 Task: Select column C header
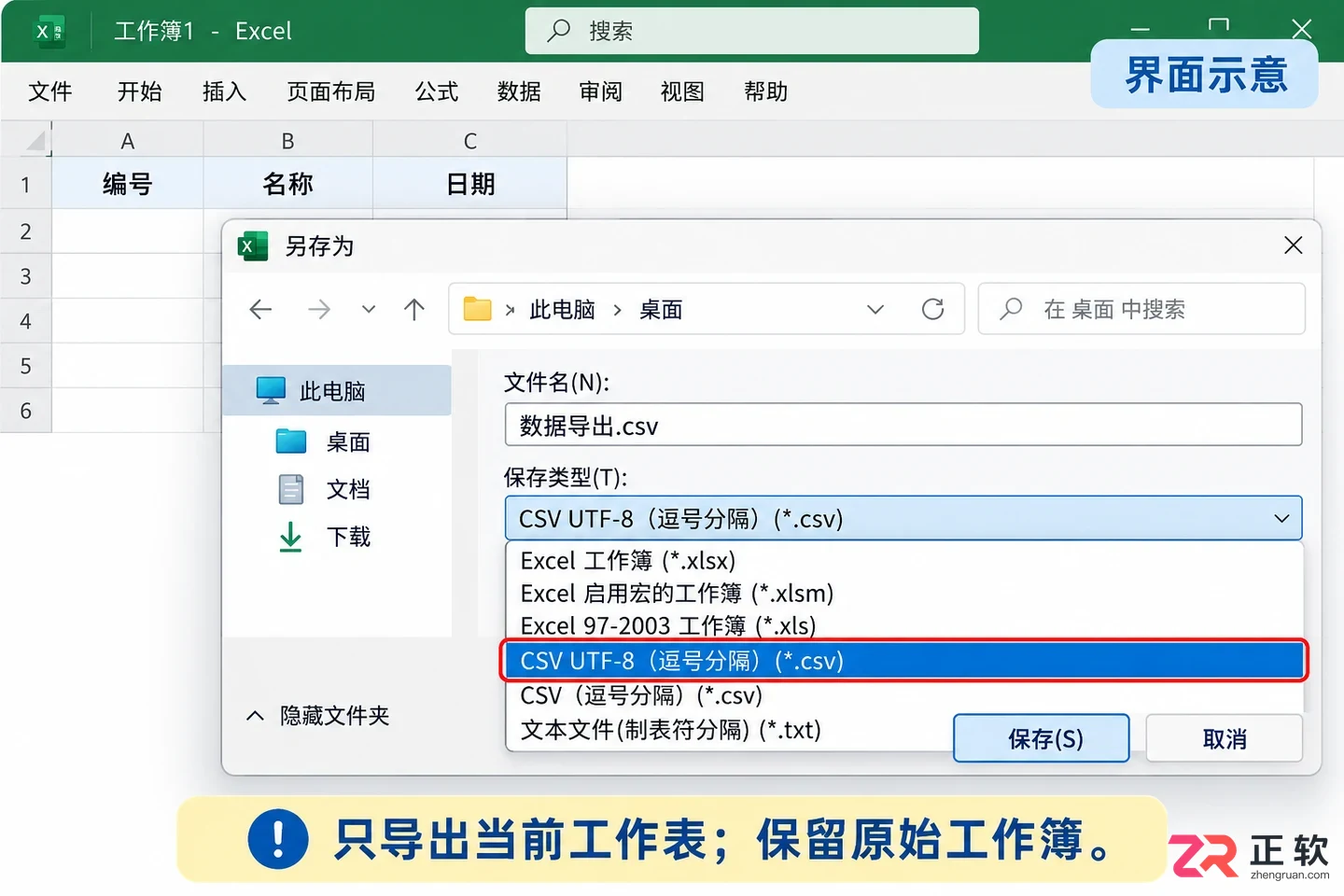pos(470,141)
